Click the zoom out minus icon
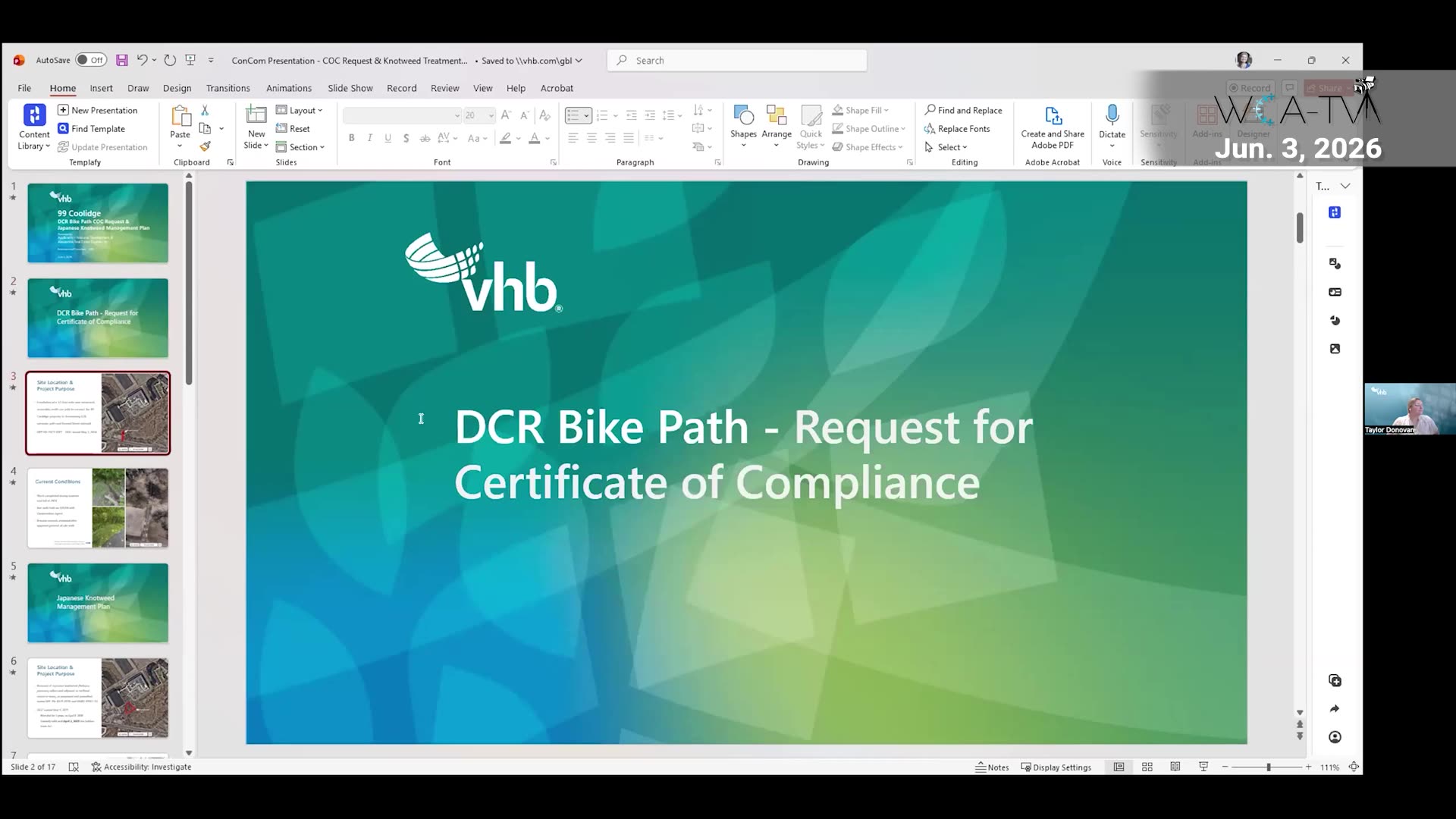 tap(1225, 767)
